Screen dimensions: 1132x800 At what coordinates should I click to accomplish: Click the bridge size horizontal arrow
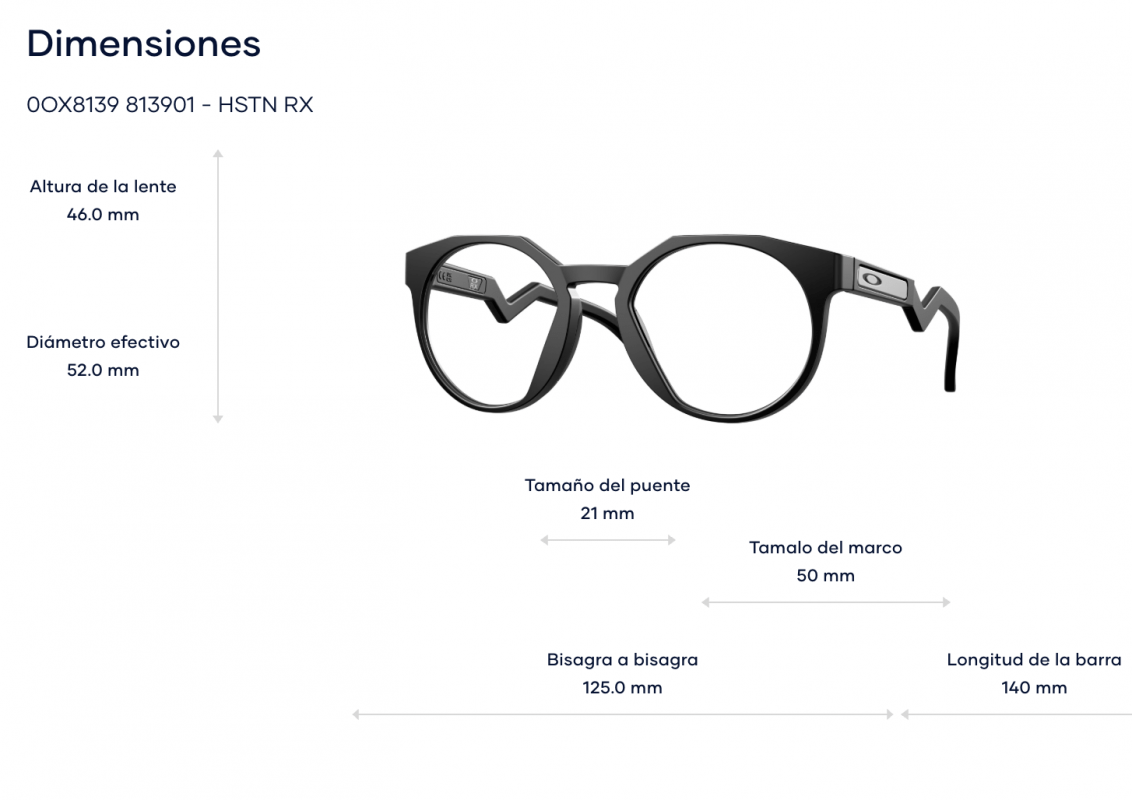pyautogui.click(x=608, y=540)
